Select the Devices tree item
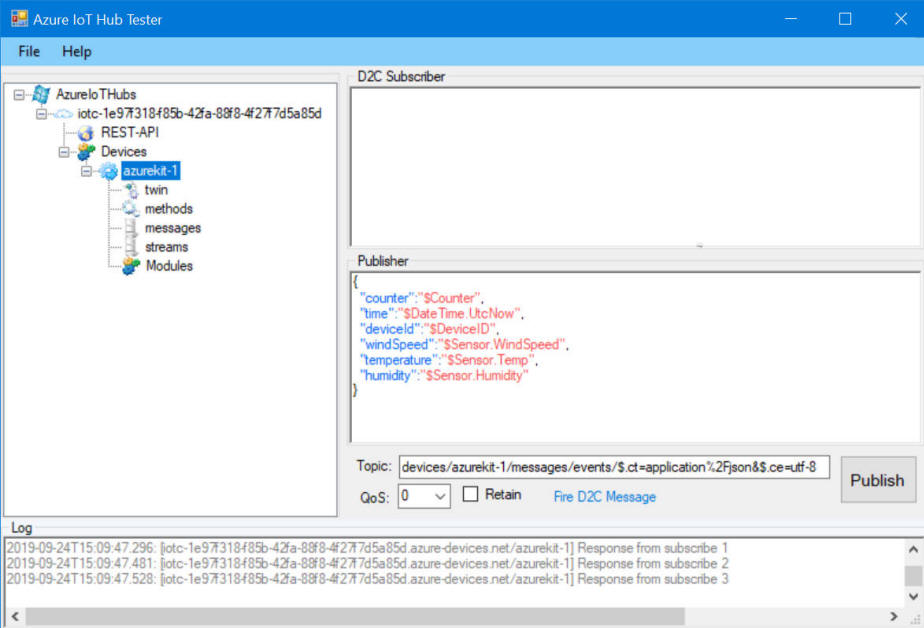 tap(124, 151)
